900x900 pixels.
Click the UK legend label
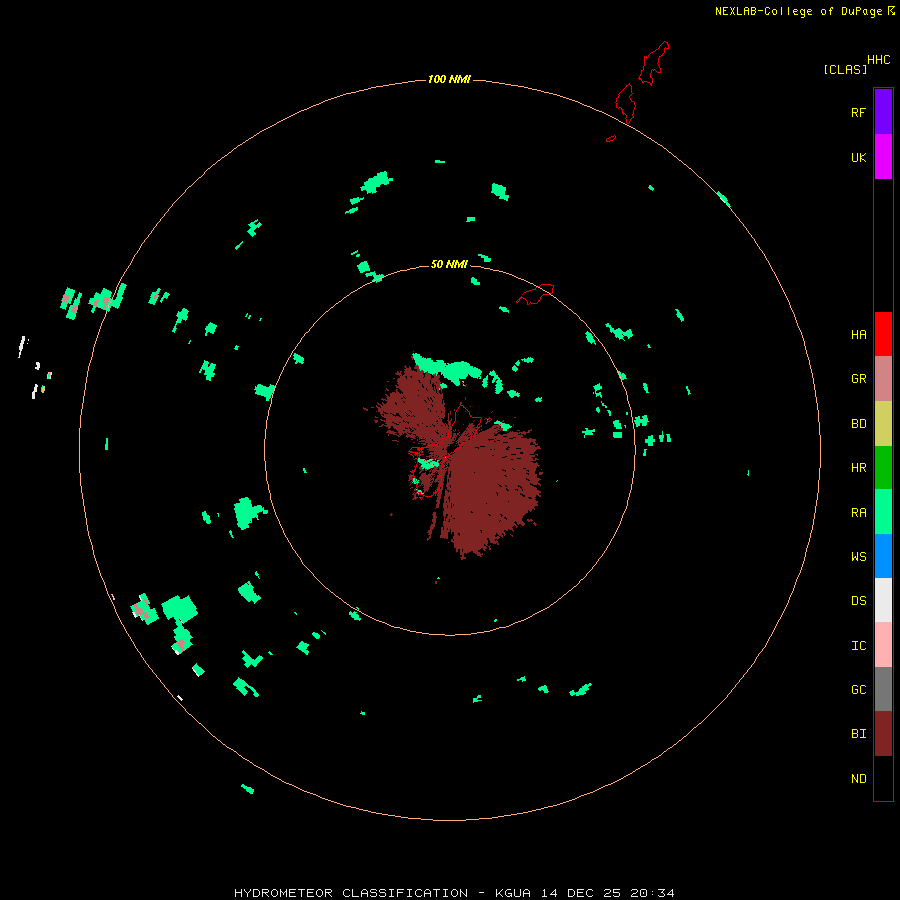[x=858, y=157]
